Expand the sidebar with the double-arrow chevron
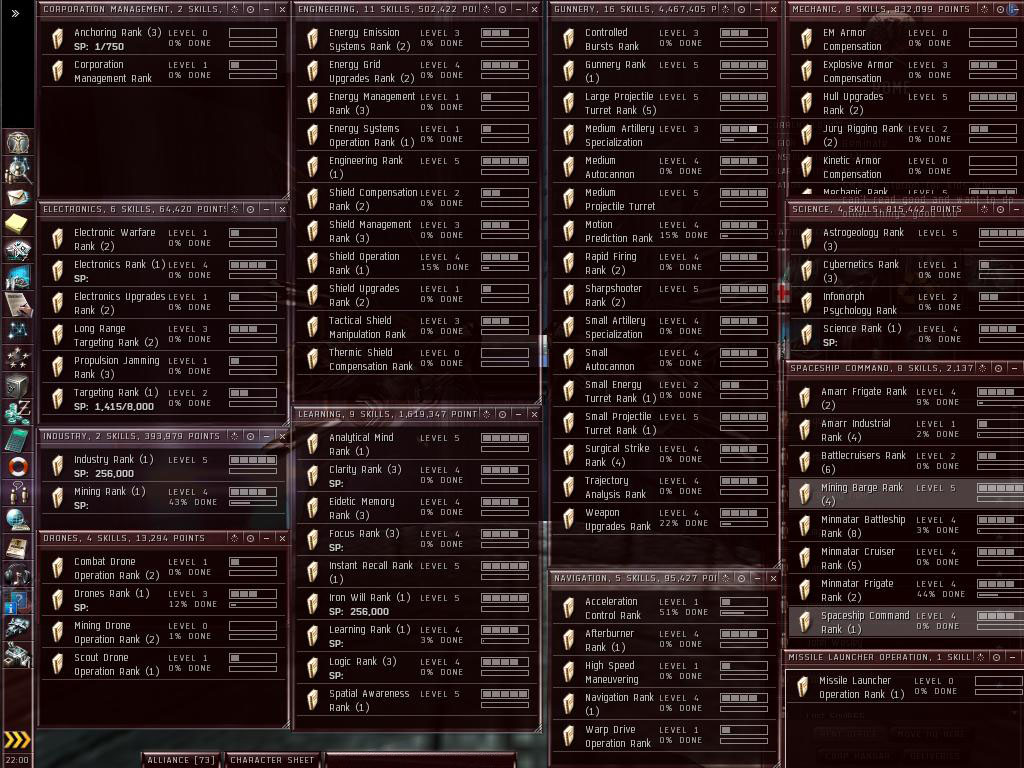 click(16, 13)
